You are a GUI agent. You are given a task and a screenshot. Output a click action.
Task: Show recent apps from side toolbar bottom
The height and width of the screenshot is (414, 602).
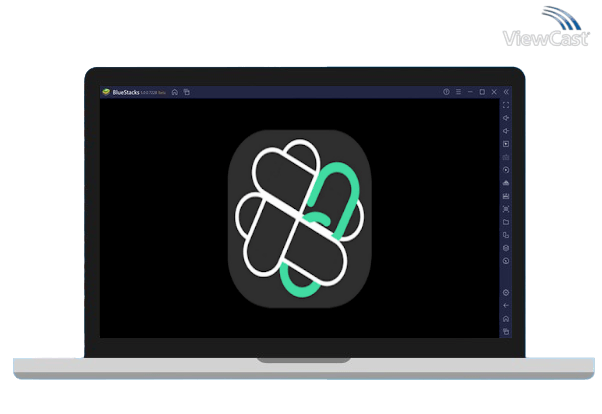point(506,331)
